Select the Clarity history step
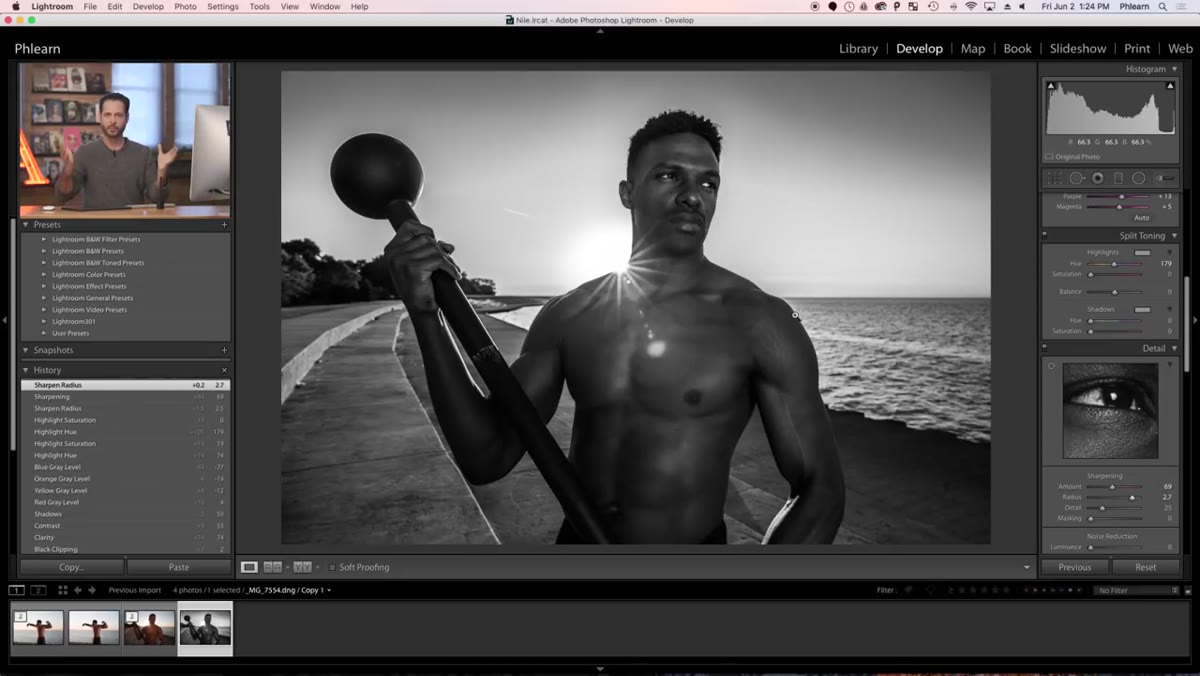The image size is (1200, 676). point(126,537)
